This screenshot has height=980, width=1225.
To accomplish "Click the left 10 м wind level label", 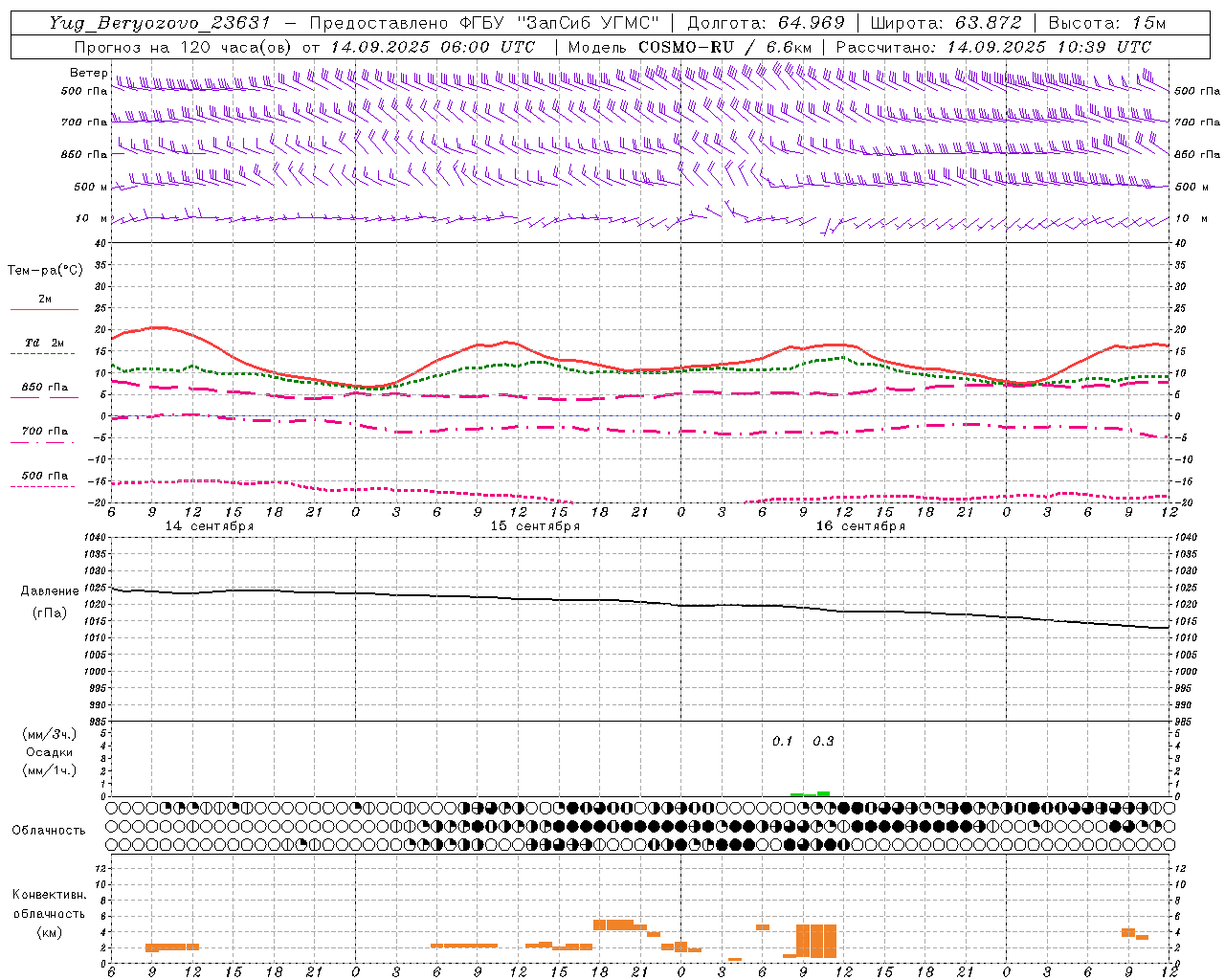I will (91, 218).
